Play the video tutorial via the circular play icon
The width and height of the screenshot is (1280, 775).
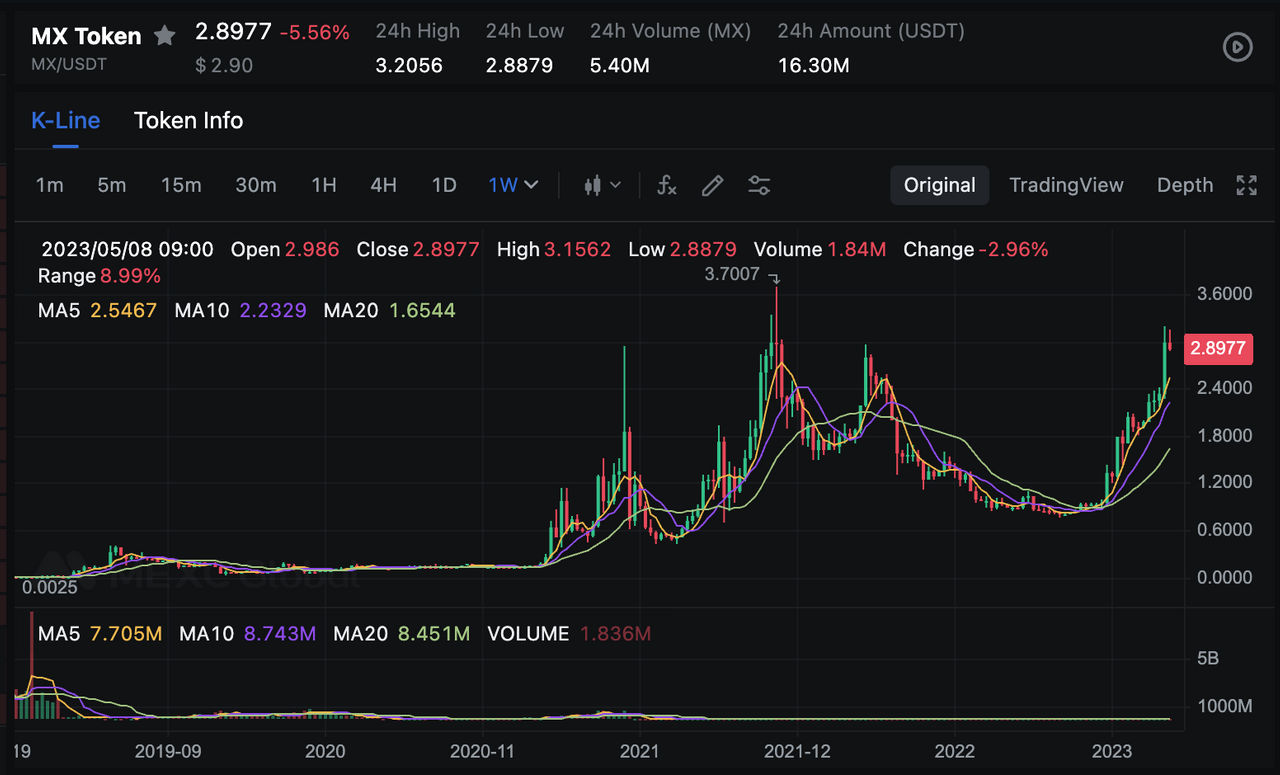(x=1238, y=46)
